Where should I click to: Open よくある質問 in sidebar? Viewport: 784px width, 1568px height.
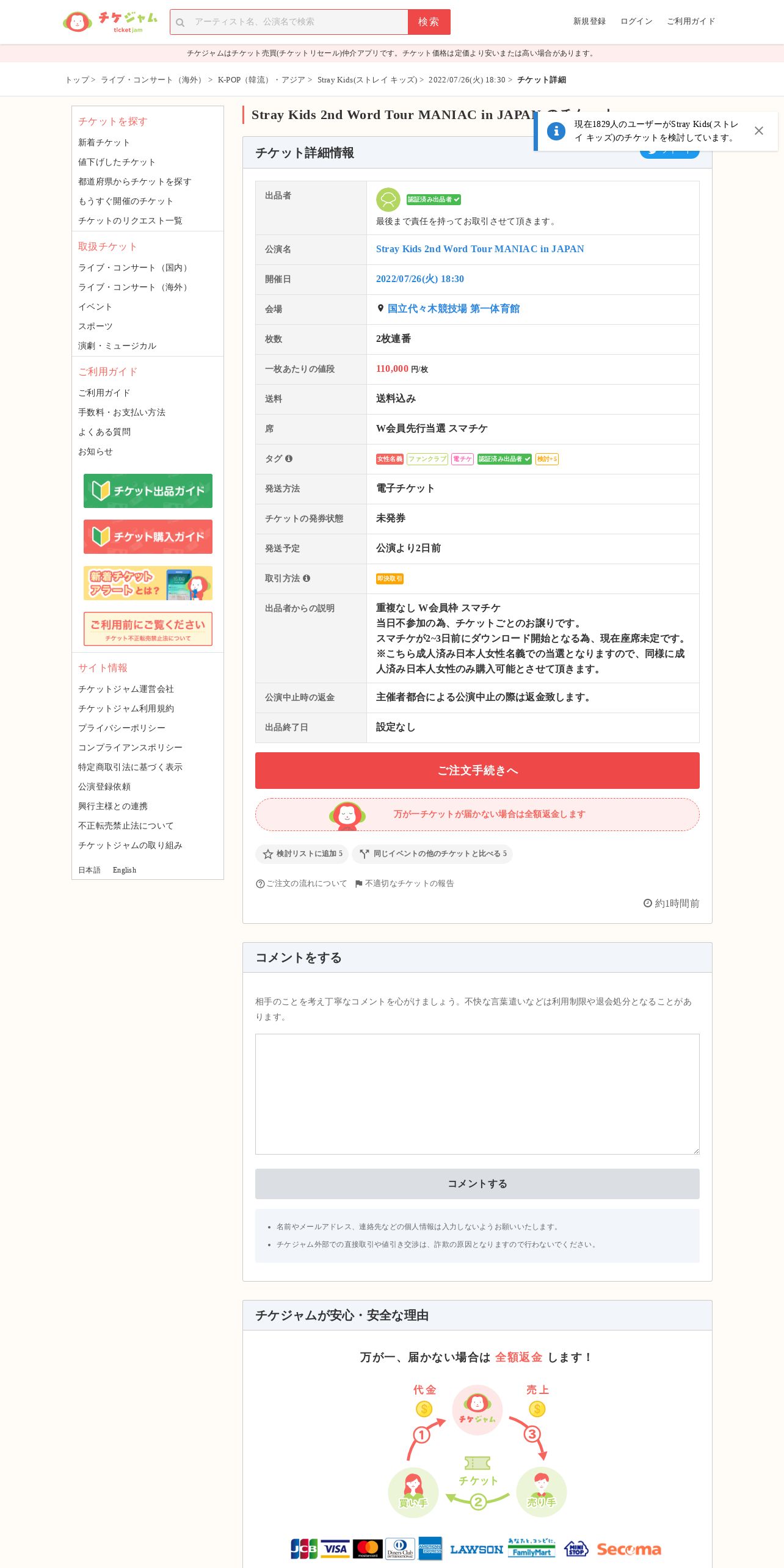104,432
